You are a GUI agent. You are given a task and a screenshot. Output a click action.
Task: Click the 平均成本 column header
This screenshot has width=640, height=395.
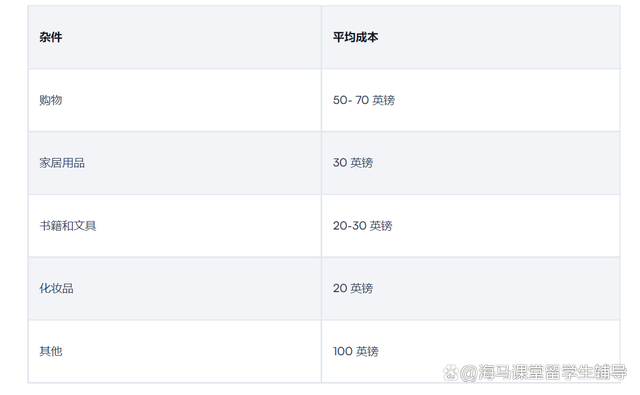point(355,37)
